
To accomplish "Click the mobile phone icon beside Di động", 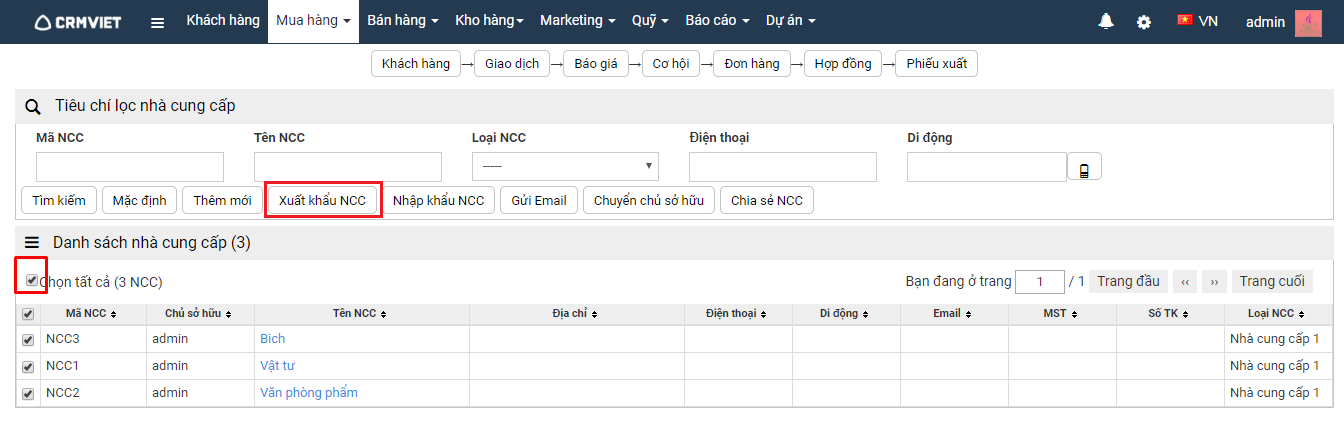I will point(1084,168).
